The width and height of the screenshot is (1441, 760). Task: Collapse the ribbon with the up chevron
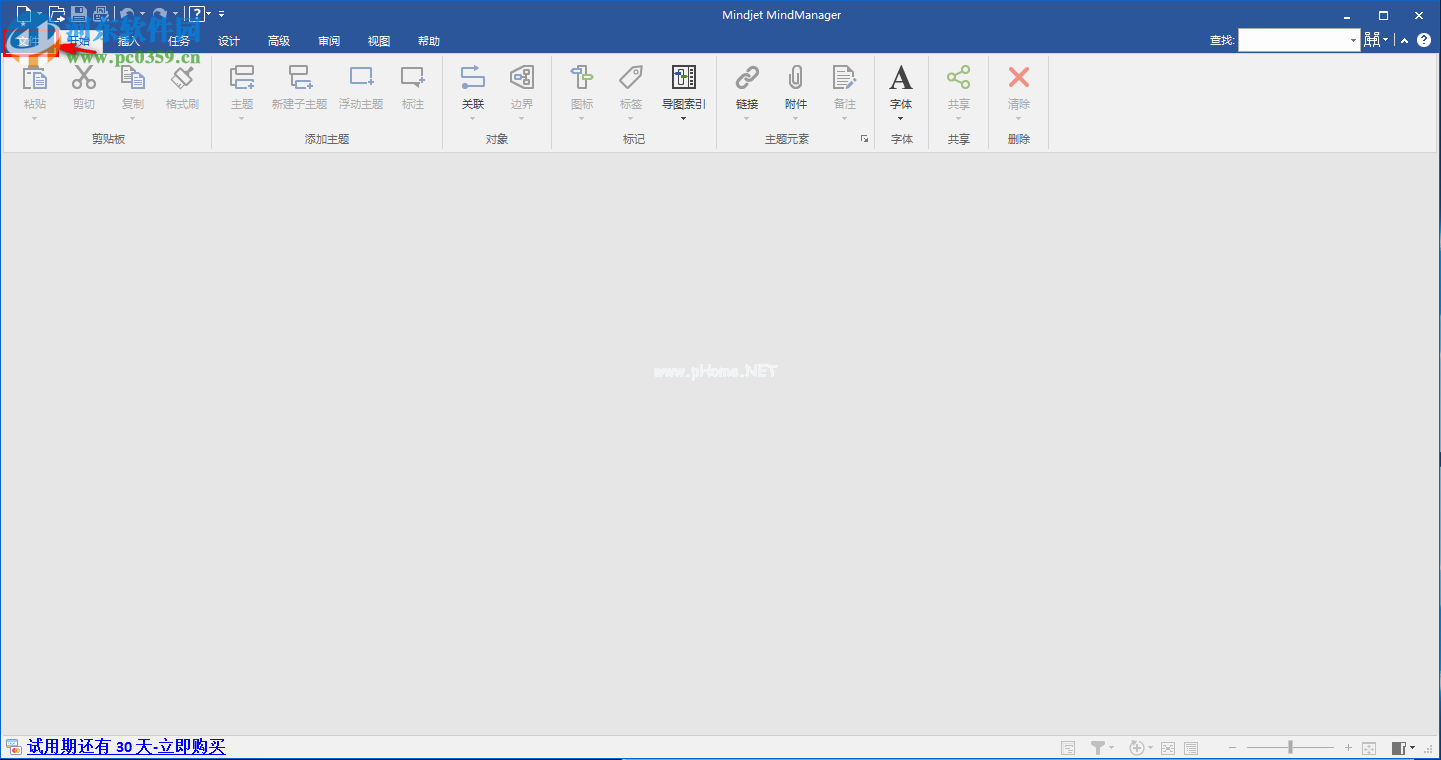(x=1405, y=41)
